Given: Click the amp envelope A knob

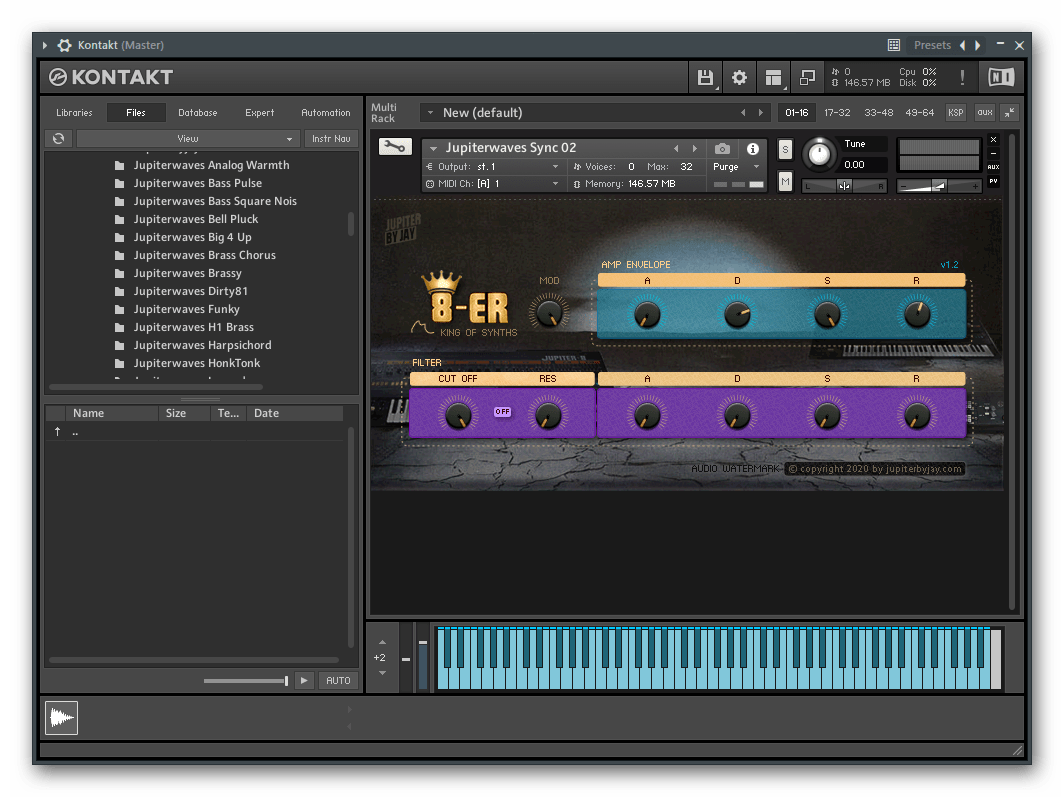Looking at the screenshot, I should [x=647, y=315].
